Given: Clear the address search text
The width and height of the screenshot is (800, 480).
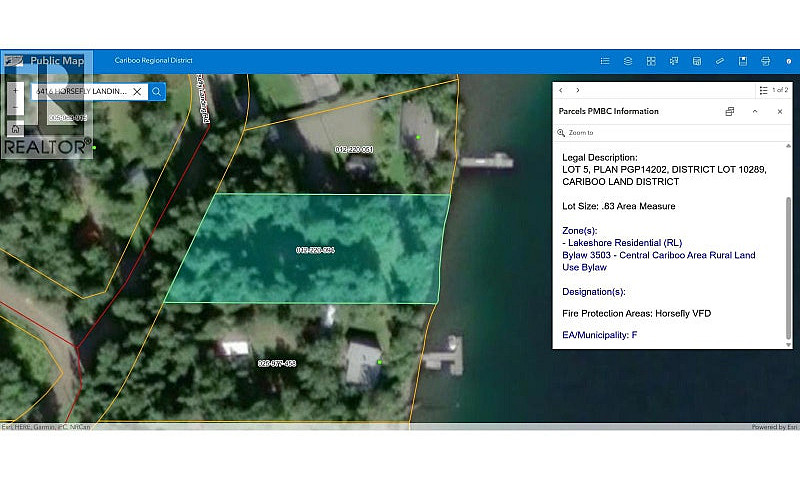Looking at the screenshot, I should 137,91.
